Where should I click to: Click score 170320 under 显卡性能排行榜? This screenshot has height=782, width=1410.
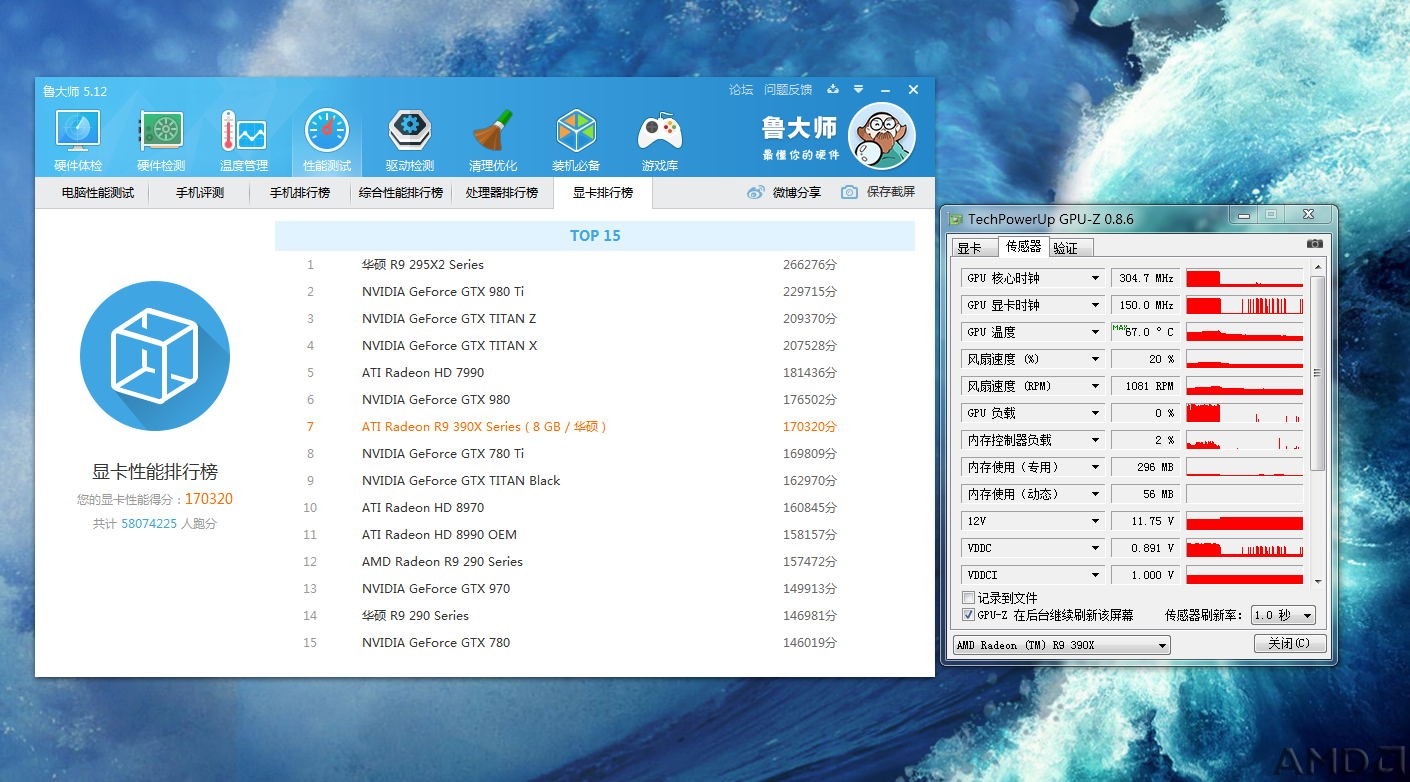(209, 499)
